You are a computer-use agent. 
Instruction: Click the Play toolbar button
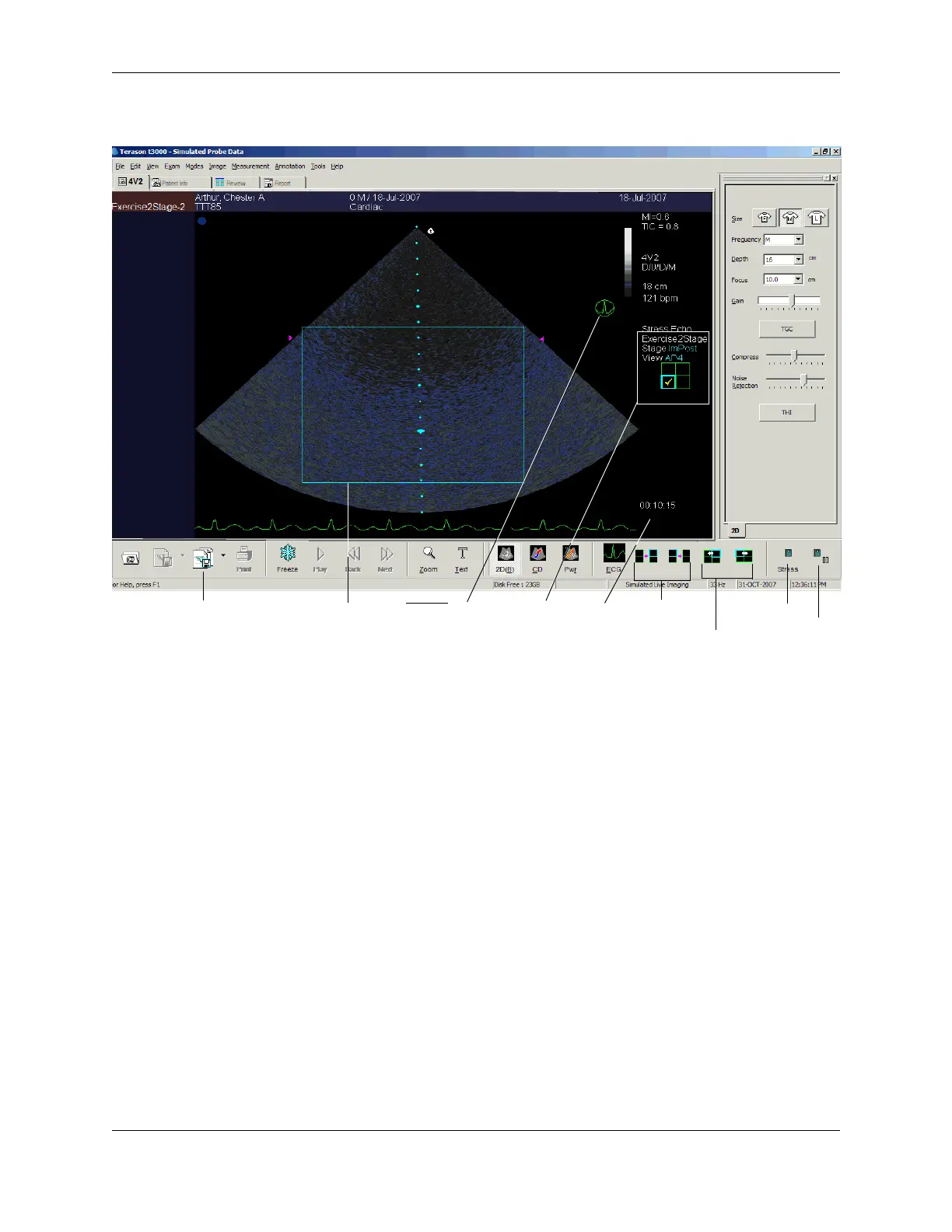[x=320, y=558]
